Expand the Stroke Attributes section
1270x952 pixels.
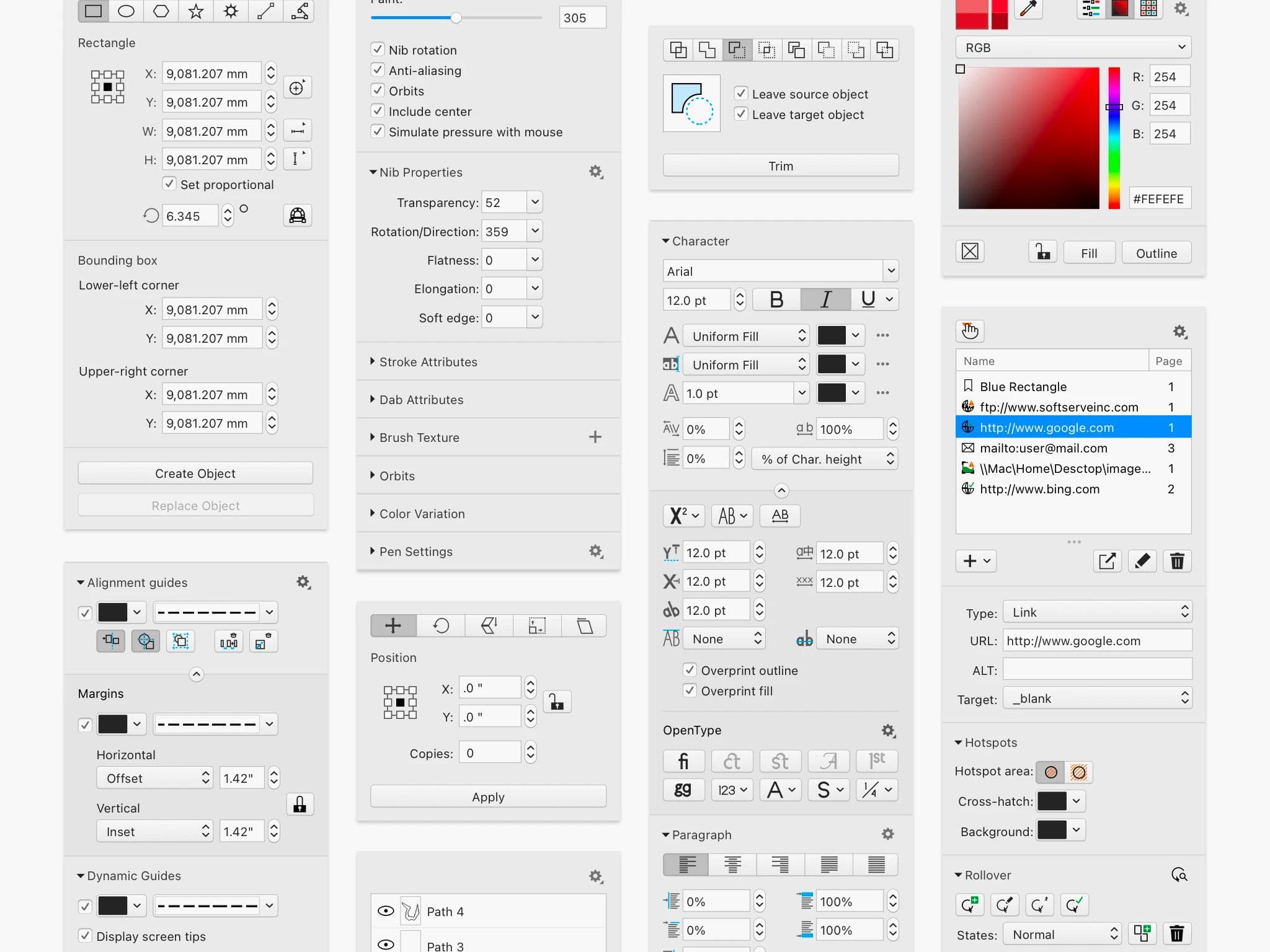428,362
